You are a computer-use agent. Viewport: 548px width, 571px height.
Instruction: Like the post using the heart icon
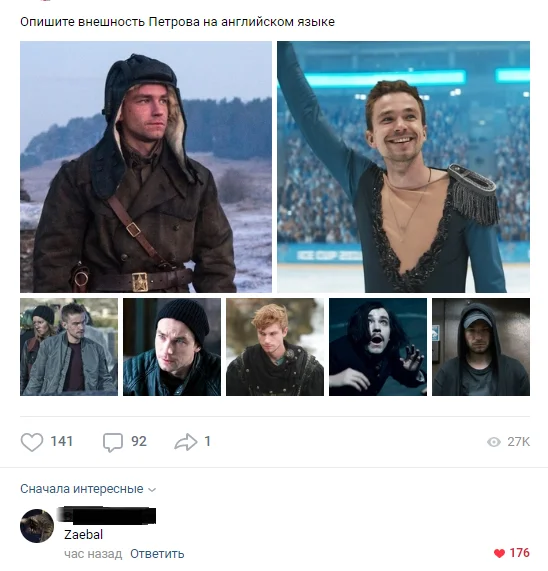[x=32, y=442]
